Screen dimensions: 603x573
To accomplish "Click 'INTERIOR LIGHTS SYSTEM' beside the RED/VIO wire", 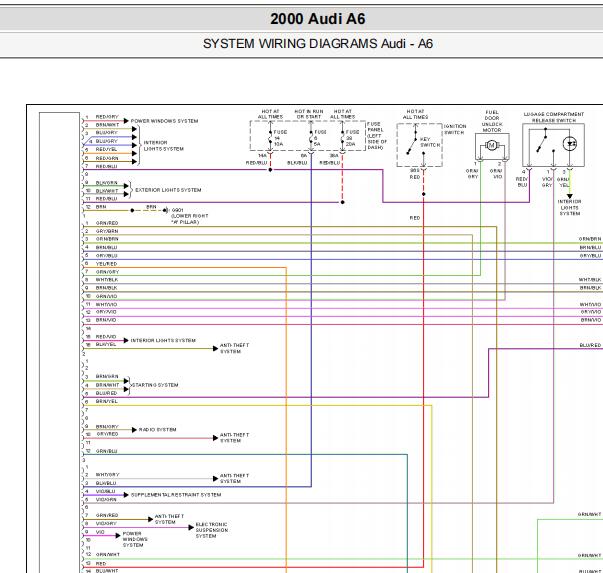I will coord(163,340).
